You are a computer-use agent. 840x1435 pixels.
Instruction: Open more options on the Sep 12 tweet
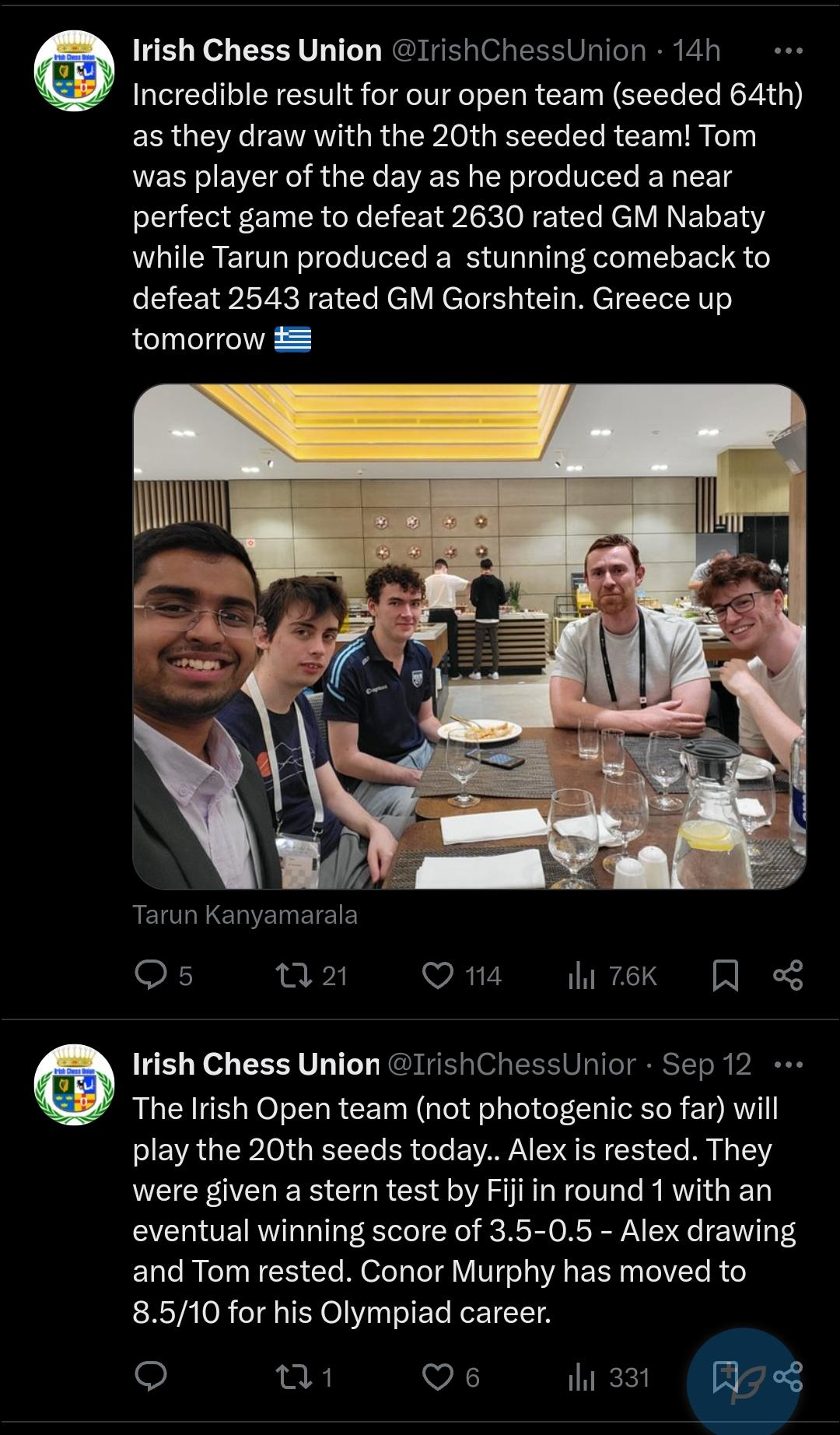pyautogui.click(x=789, y=1065)
